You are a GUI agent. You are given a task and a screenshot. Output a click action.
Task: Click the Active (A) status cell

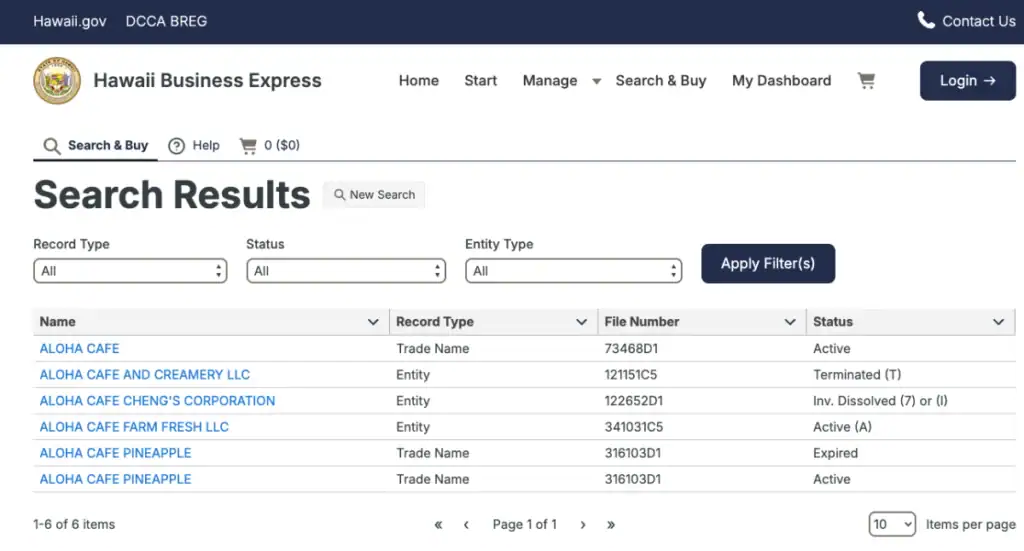[x=842, y=427]
